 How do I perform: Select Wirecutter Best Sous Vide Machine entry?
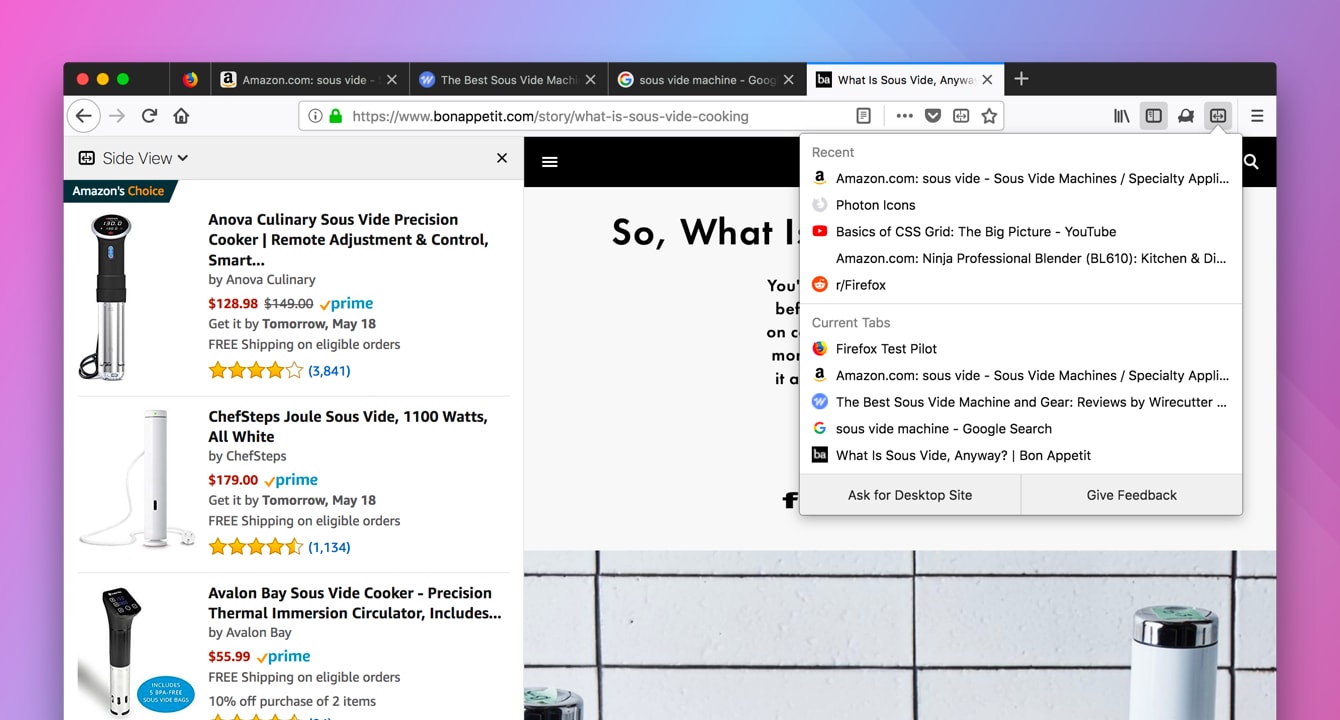point(1021,402)
